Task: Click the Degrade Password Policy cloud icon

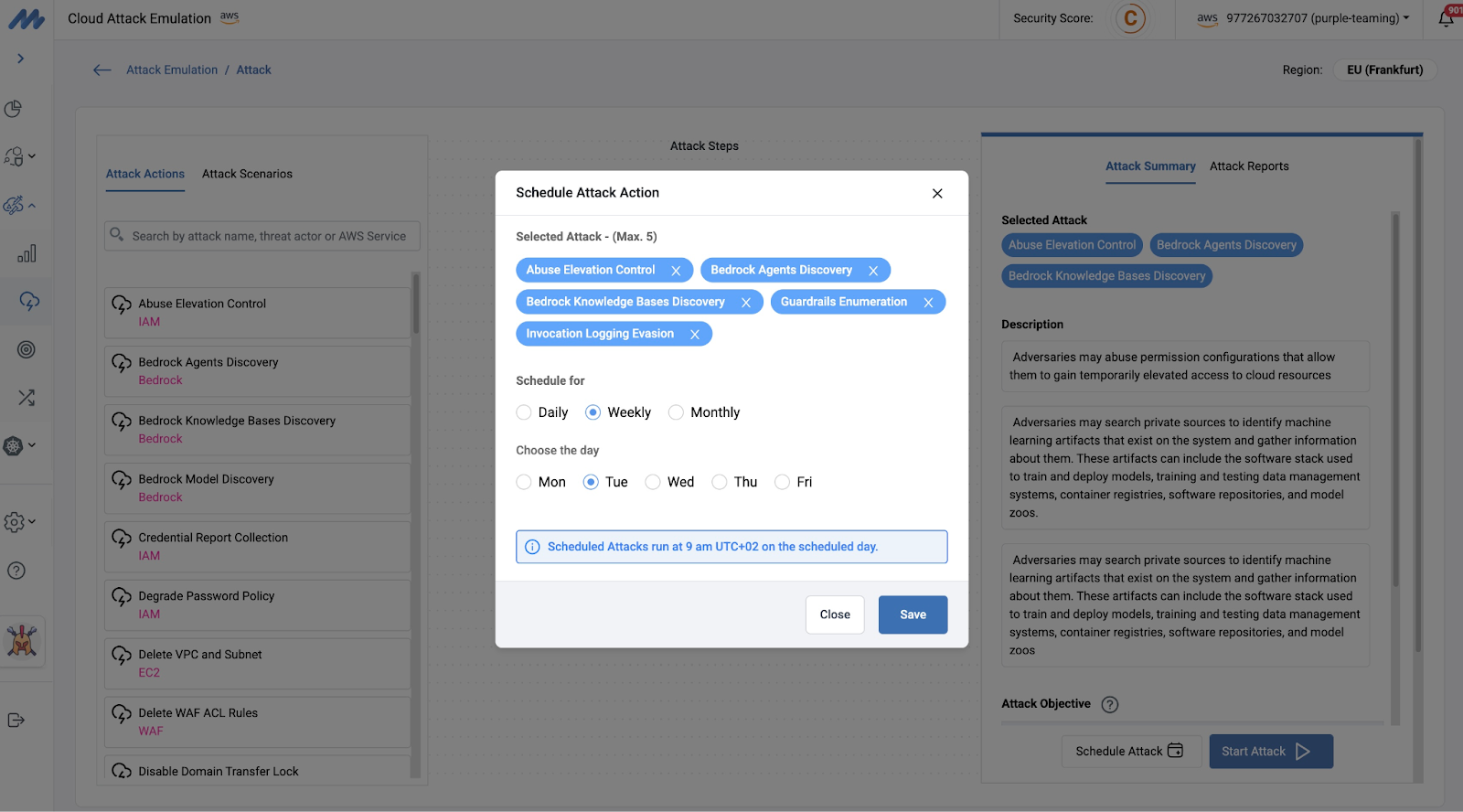Action: (x=122, y=597)
